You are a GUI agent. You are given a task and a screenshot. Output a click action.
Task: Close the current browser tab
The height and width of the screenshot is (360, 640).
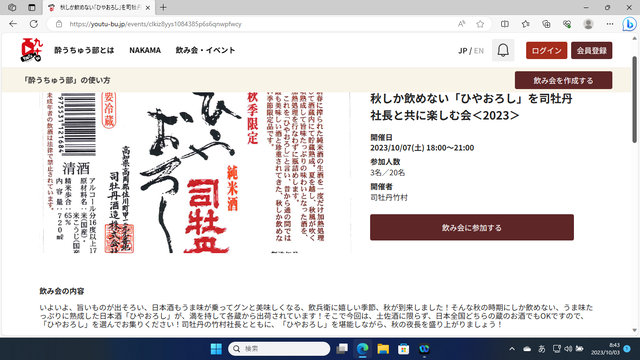click(x=148, y=7)
